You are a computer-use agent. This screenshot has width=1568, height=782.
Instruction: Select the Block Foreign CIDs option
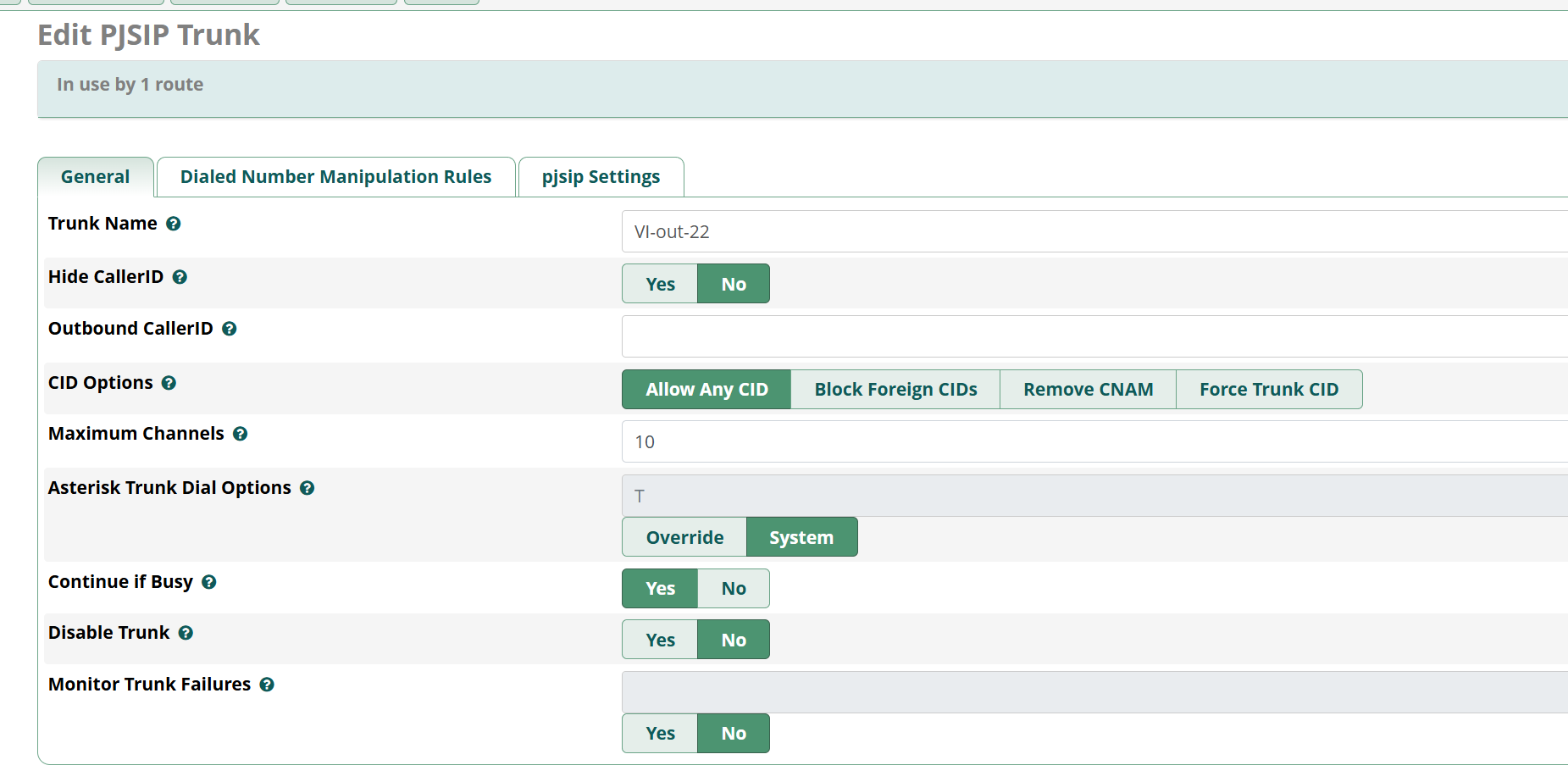point(895,390)
